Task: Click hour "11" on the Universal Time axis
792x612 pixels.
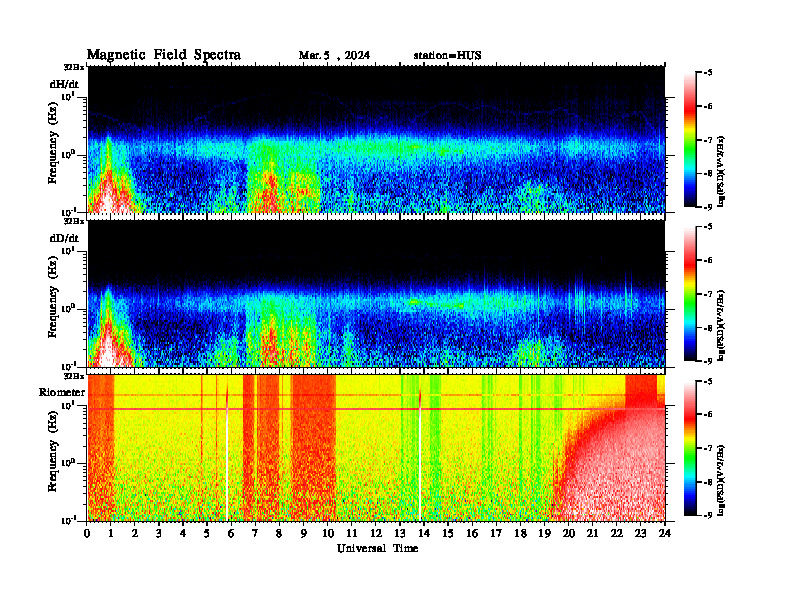Action: pos(352,533)
